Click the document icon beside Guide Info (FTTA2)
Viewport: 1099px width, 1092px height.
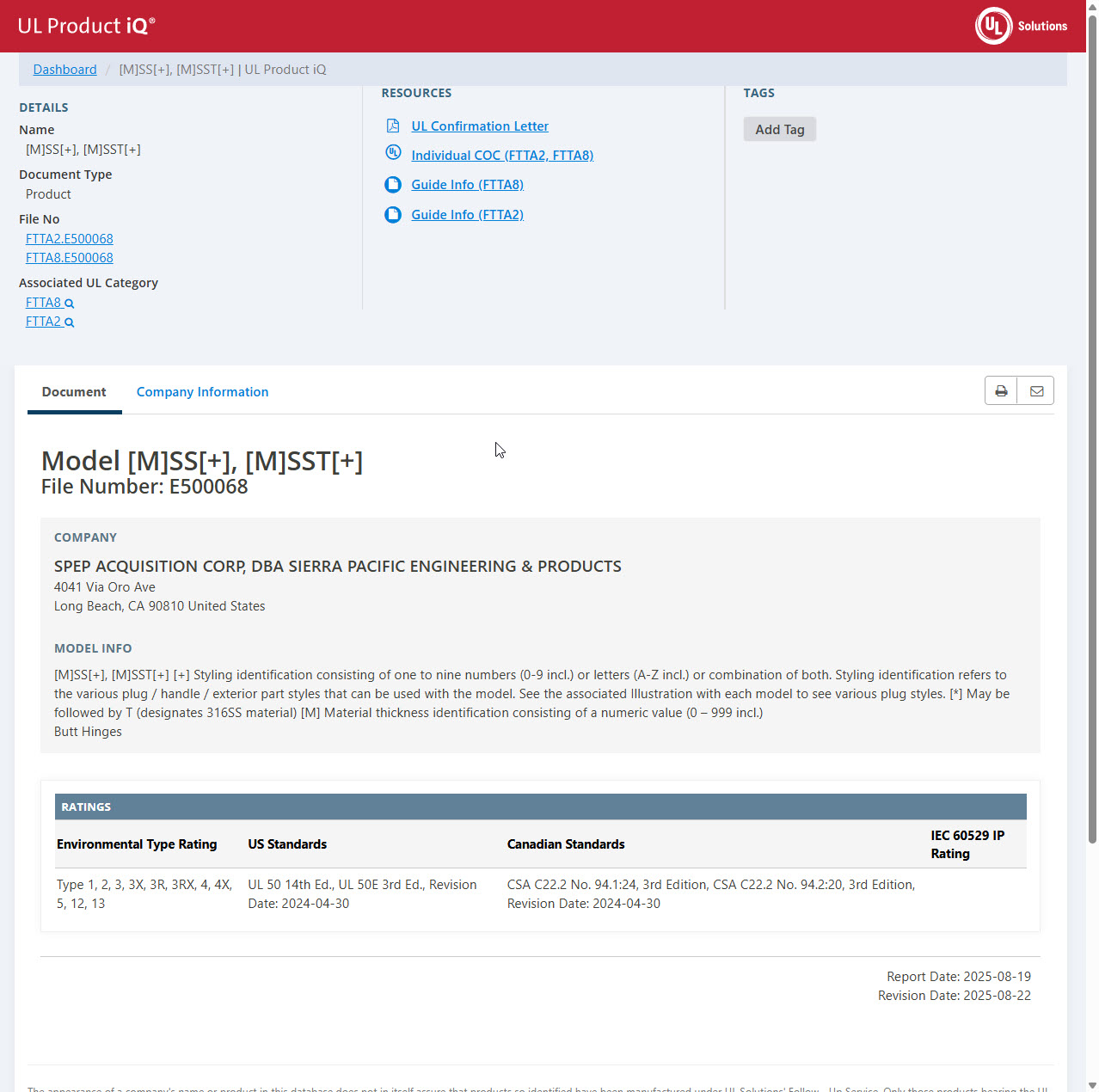(x=393, y=215)
